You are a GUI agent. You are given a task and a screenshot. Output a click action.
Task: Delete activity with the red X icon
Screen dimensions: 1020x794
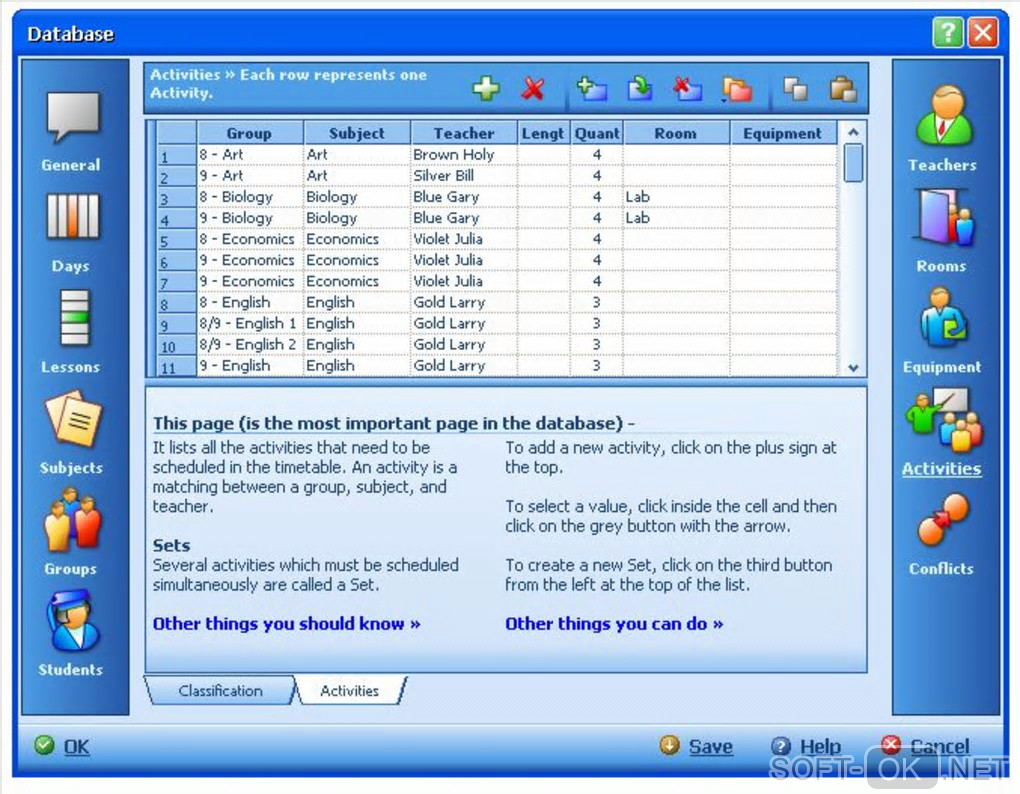click(x=533, y=88)
